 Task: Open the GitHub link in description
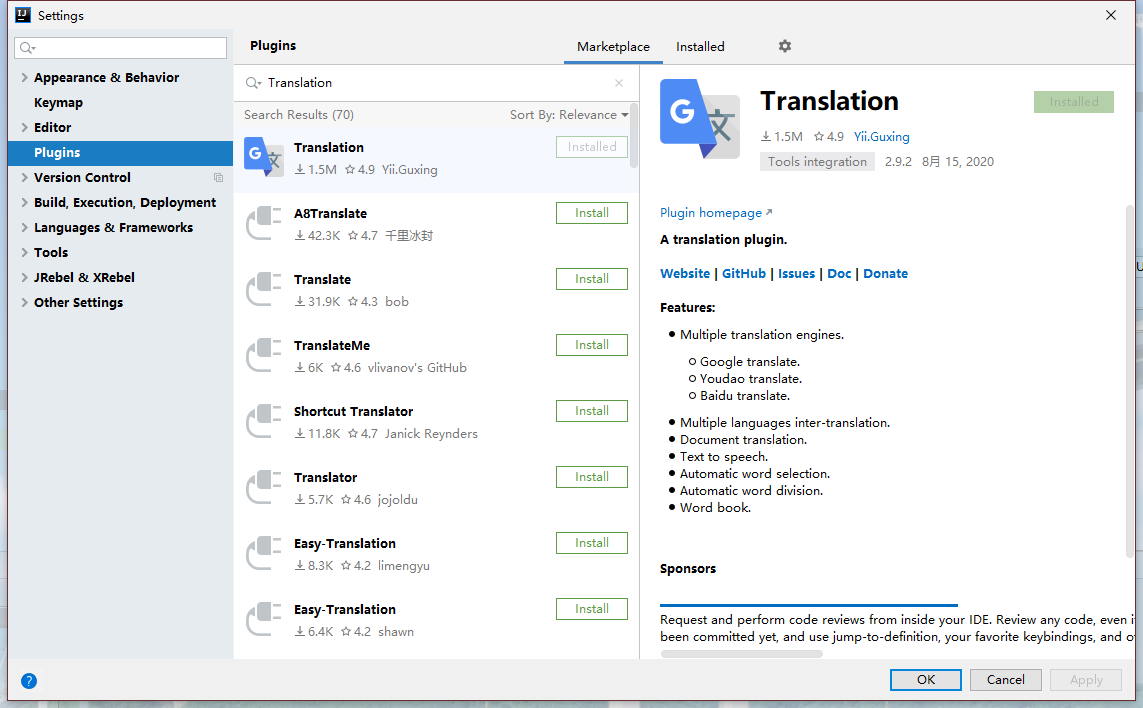pyautogui.click(x=743, y=274)
